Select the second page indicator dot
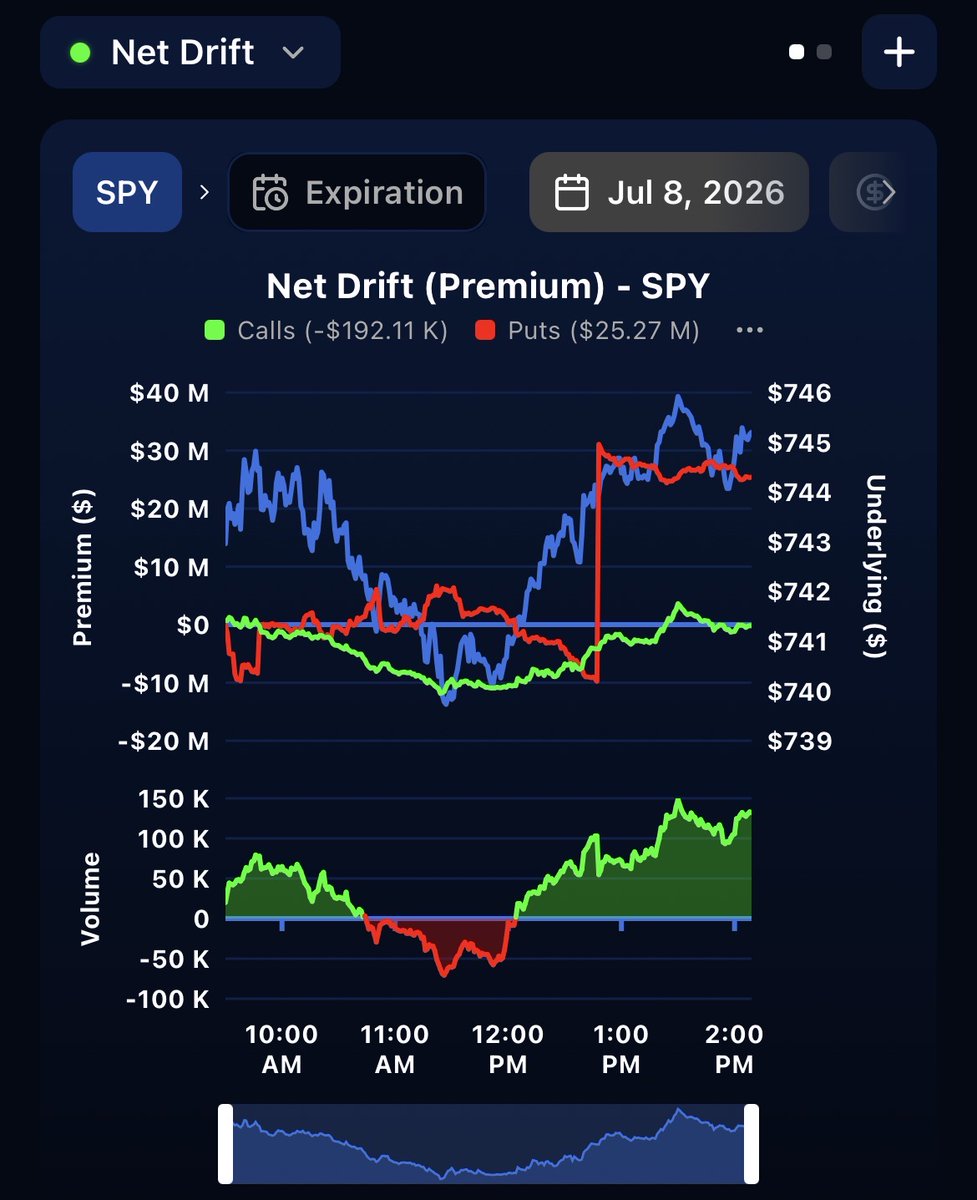This screenshot has height=1200, width=977. point(824,52)
